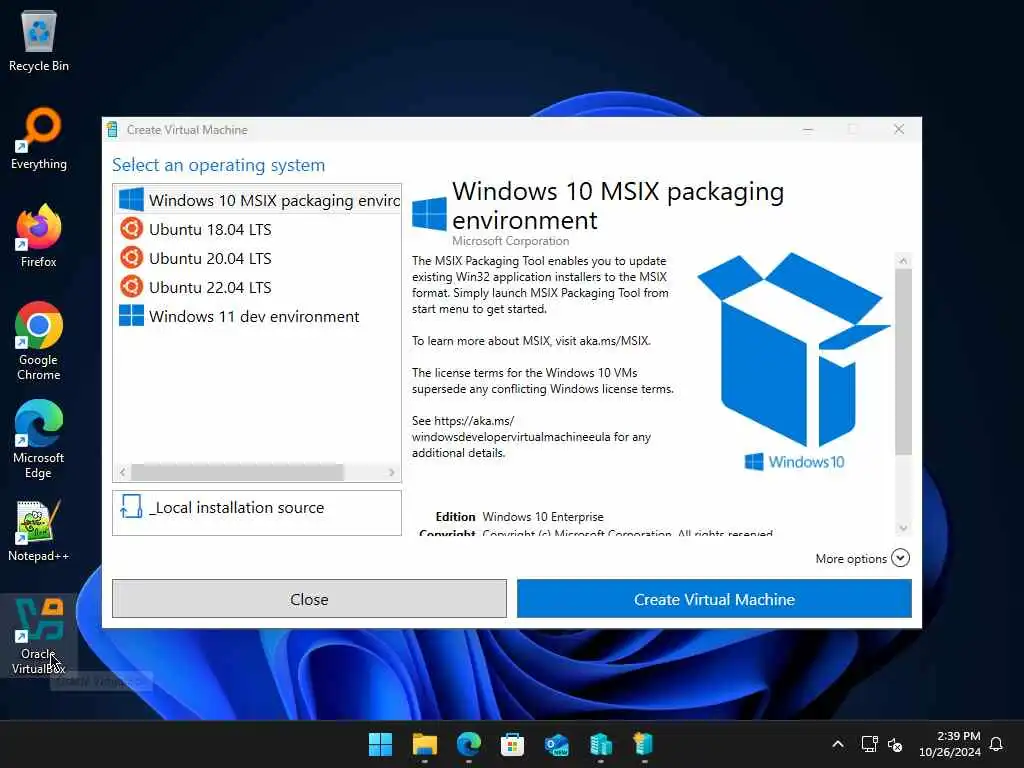Open the Microsoft Edge desktop shortcut
The width and height of the screenshot is (1024, 768).
[39, 440]
